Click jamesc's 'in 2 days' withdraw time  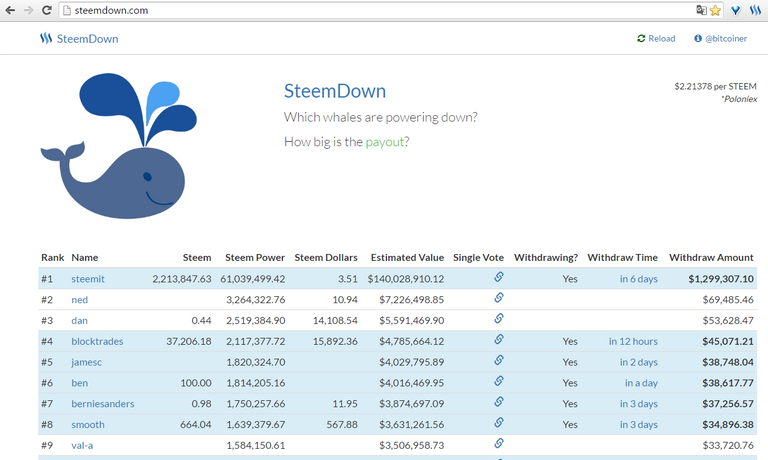[x=638, y=363]
